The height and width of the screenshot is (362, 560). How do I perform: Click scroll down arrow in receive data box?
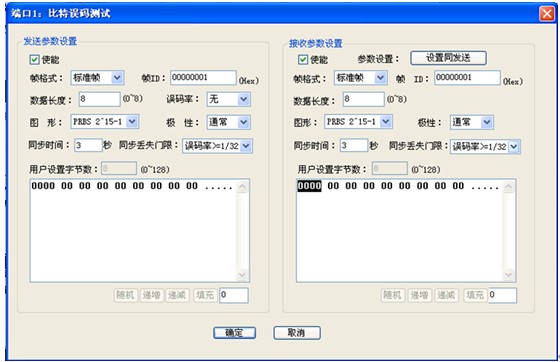[x=508, y=275]
